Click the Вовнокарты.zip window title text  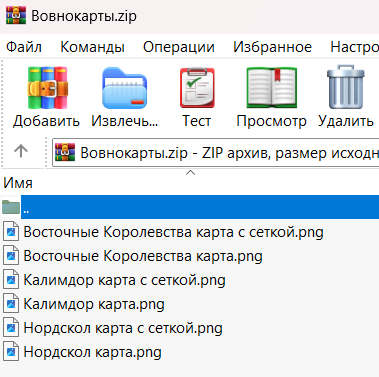click(84, 16)
